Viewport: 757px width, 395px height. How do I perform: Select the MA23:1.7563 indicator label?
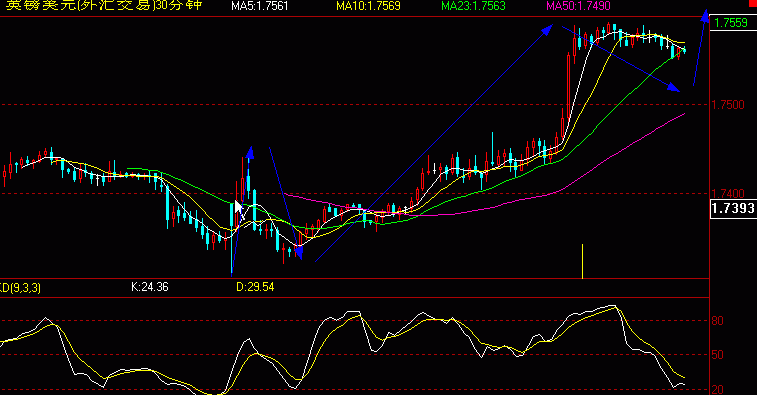pos(473,6)
